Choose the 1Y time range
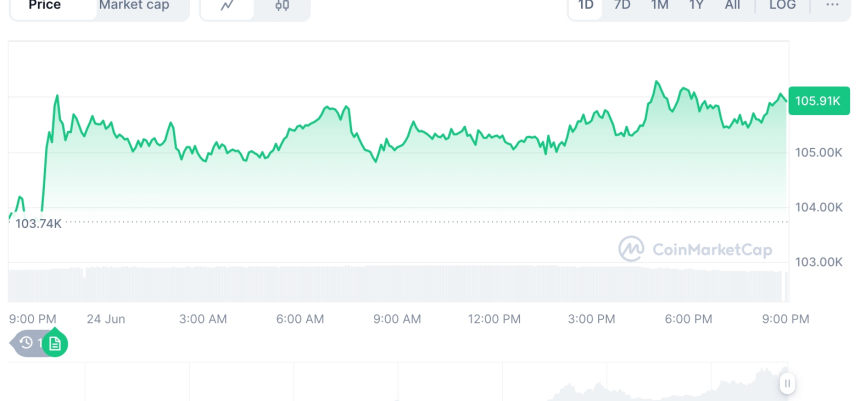 coord(696,6)
